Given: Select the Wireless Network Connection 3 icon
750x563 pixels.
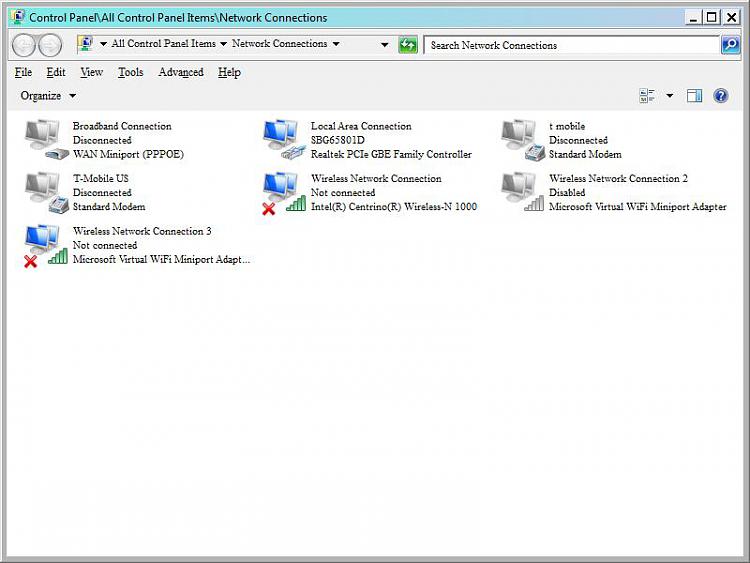Looking at the screenshot, I should [45, 245].
